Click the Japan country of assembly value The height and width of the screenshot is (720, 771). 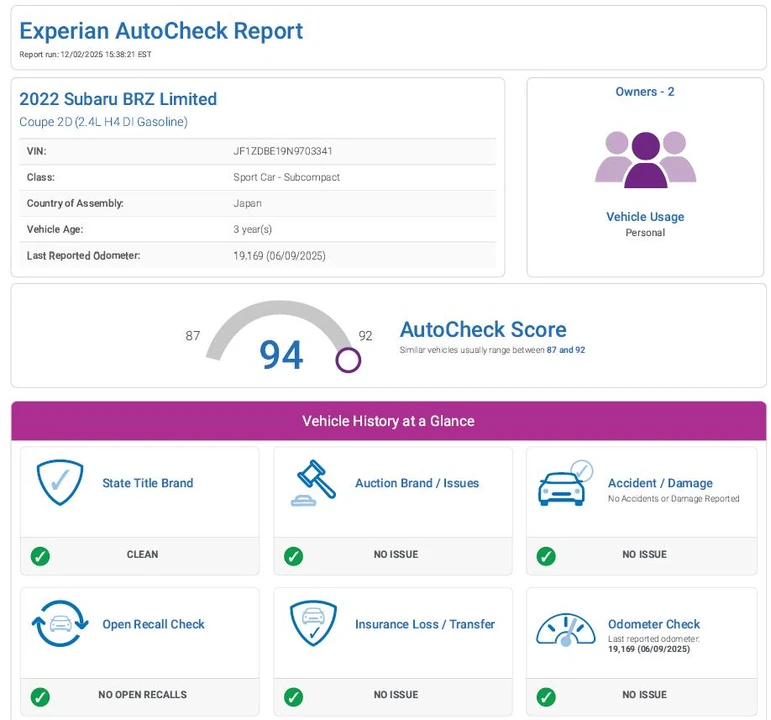[247, 203]
